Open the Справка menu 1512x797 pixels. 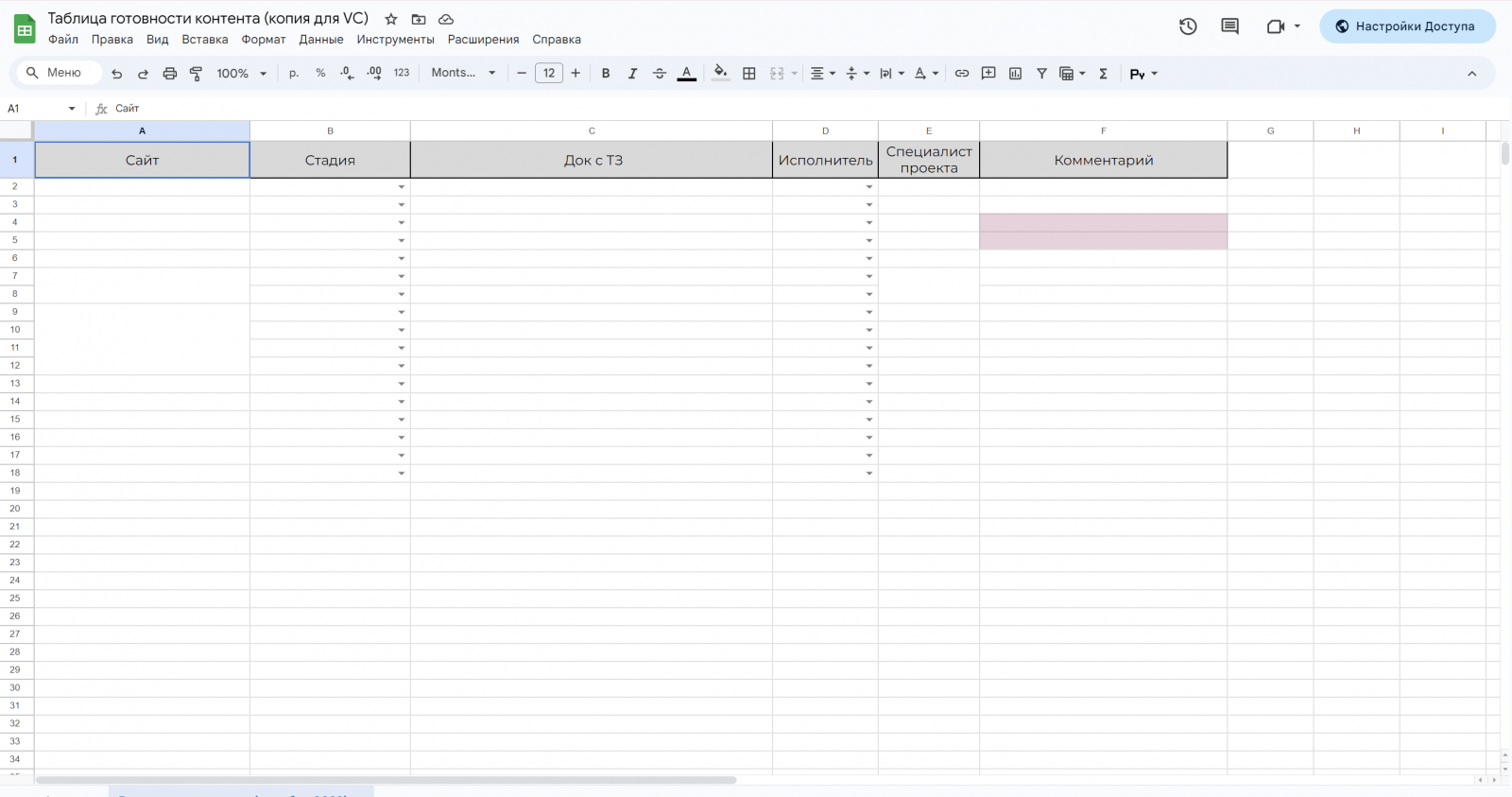click(x=557, y=40)
